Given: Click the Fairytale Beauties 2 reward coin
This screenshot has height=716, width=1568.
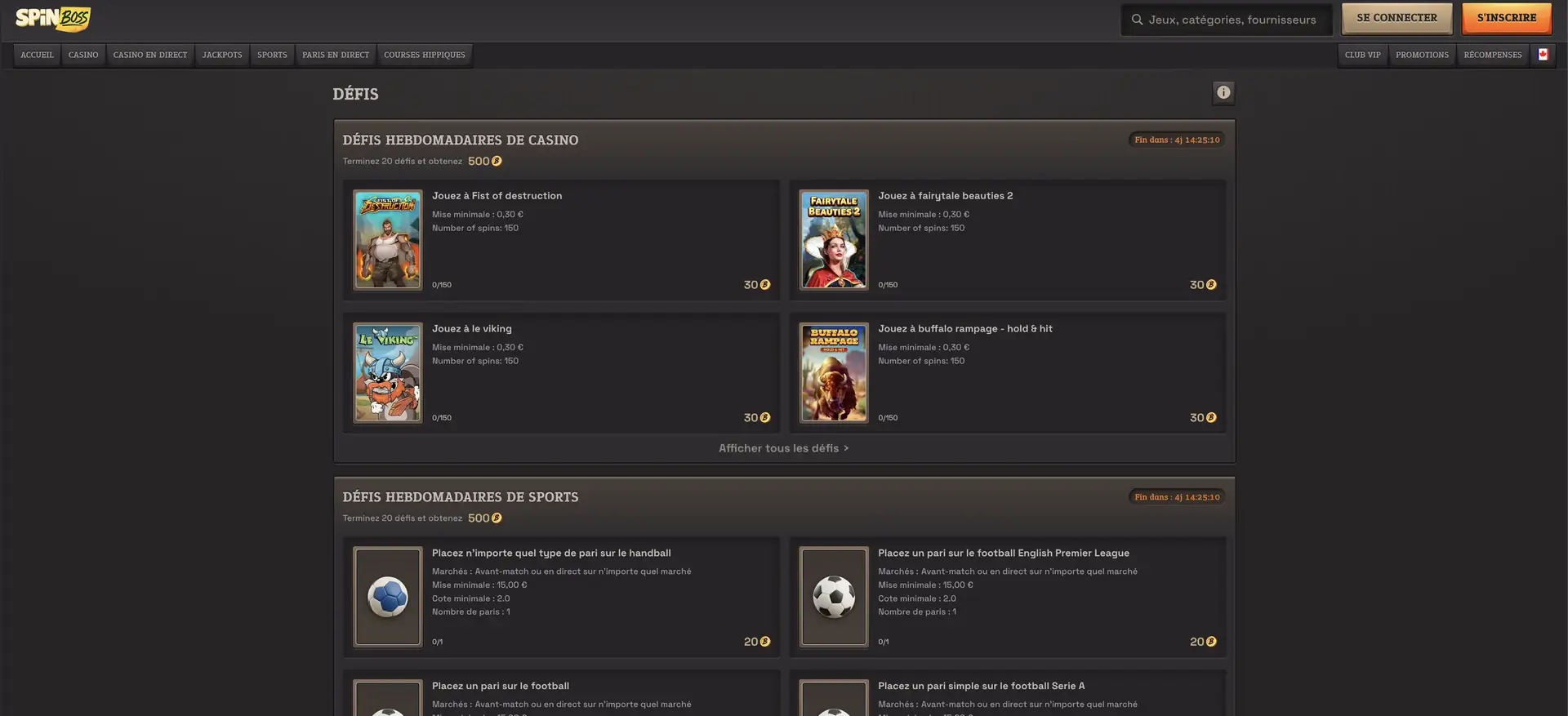Looking at the screenshot, I should pos(1211,285).
